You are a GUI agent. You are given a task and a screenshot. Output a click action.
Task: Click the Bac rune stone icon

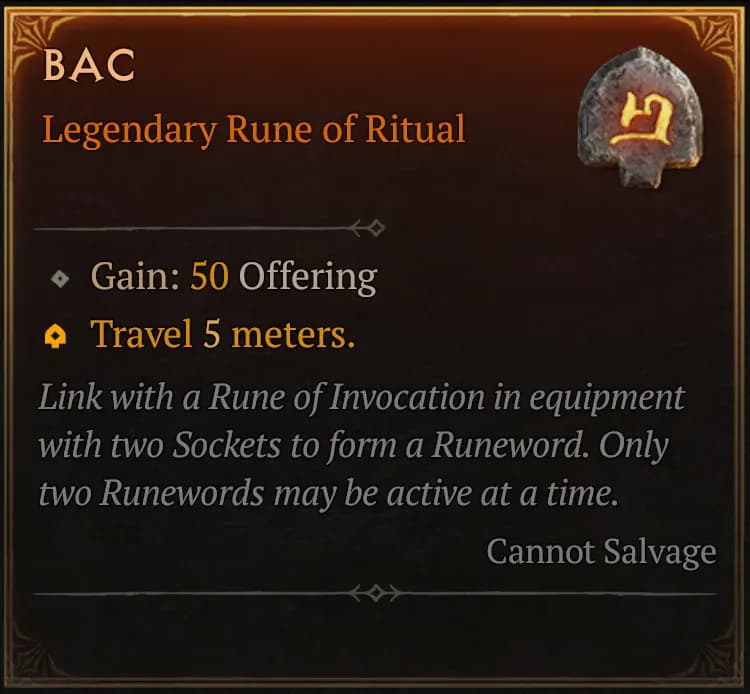coord(641,117)
